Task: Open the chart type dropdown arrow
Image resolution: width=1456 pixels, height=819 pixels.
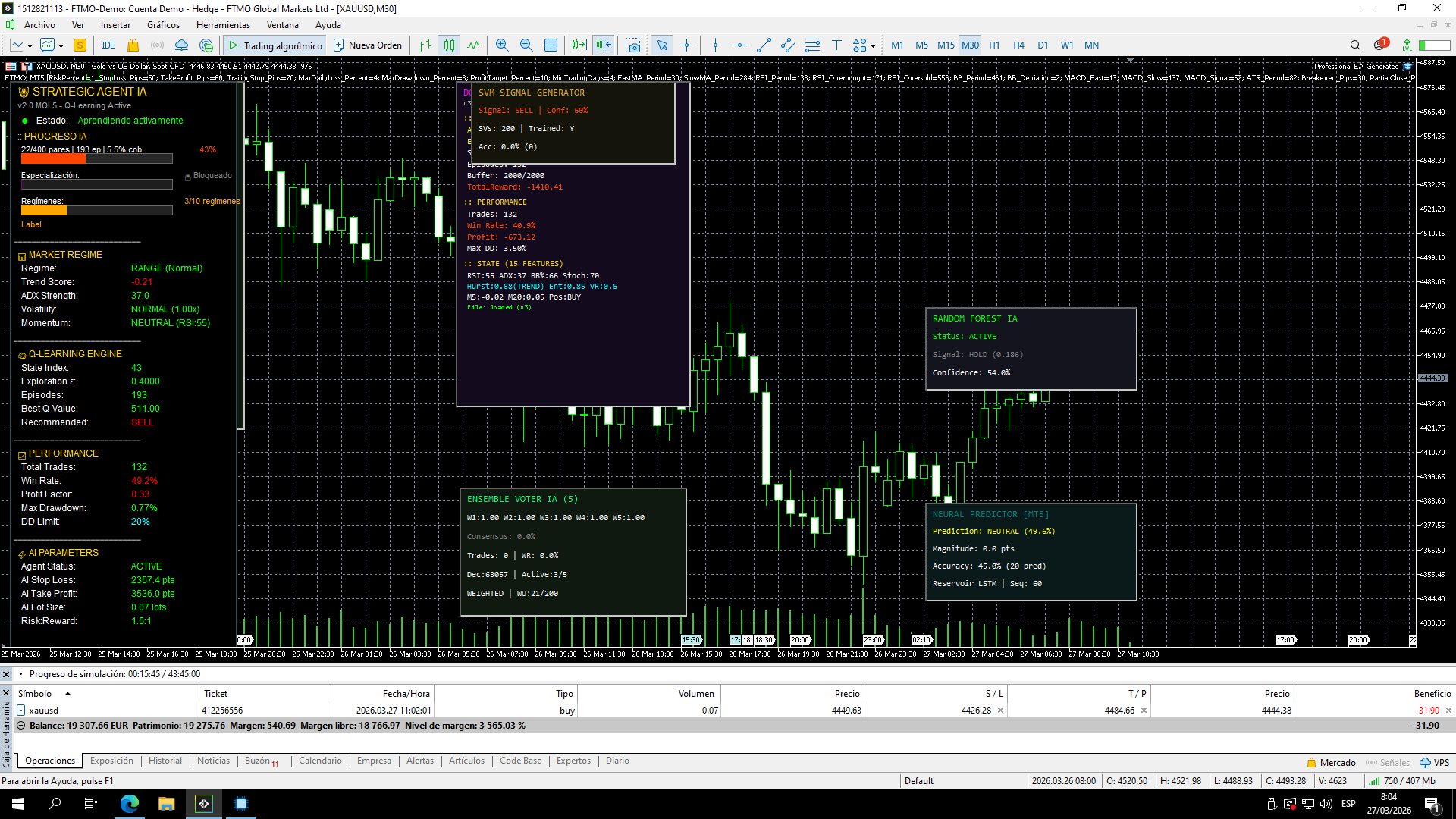Action: 30,45
